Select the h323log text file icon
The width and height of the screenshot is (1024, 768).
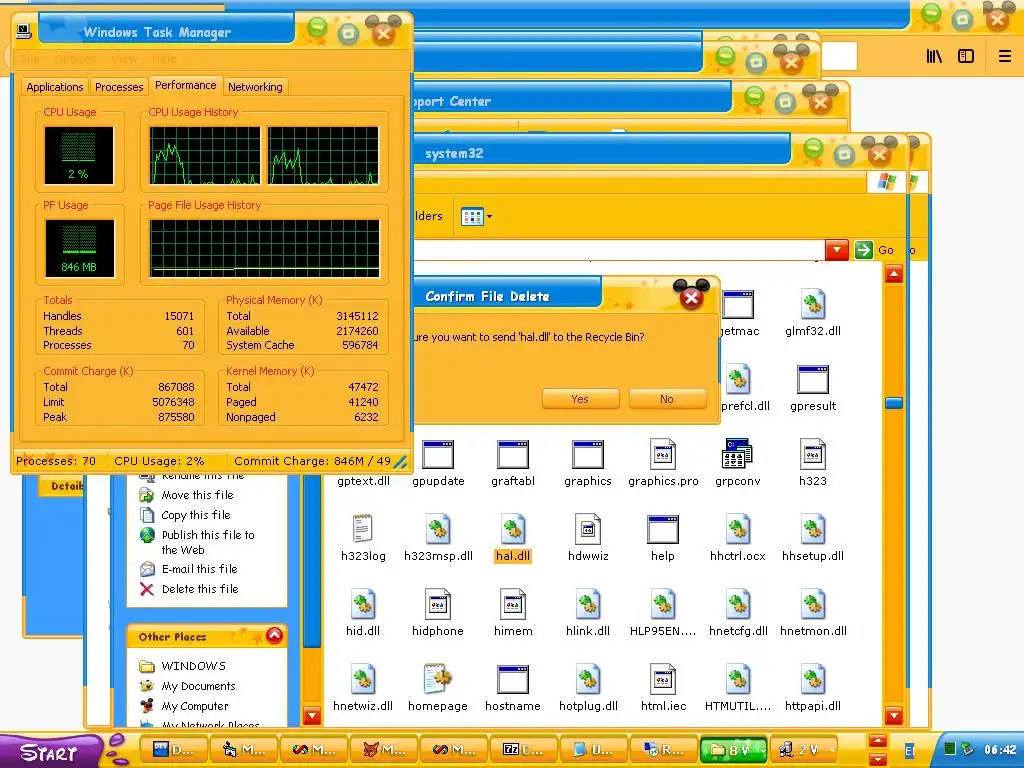[x=362, y=529]
